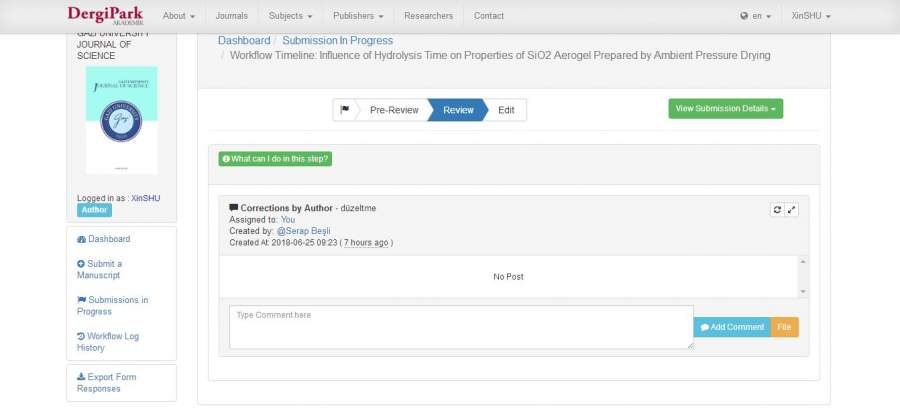Open the Submission In Progress breadcrumb
The height and width of the screenshot is (413, 900).
[x=338, y=41]
